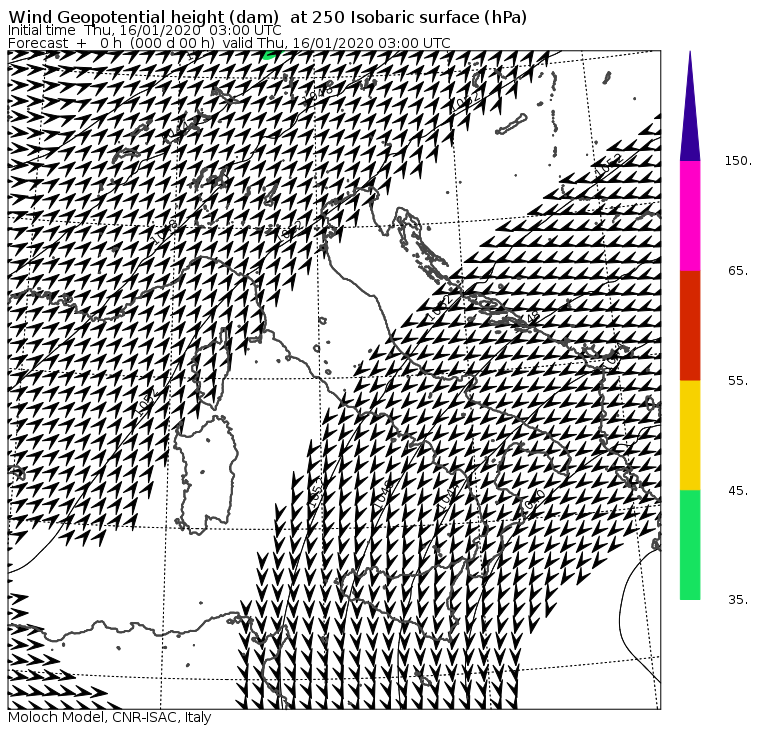Image resolution: width=760 pixels, height=731 pixels.
Task: Click the 'Initial time Thu, 16/01/2020' line
Action: pyautogui.click(x=144, y=30)
